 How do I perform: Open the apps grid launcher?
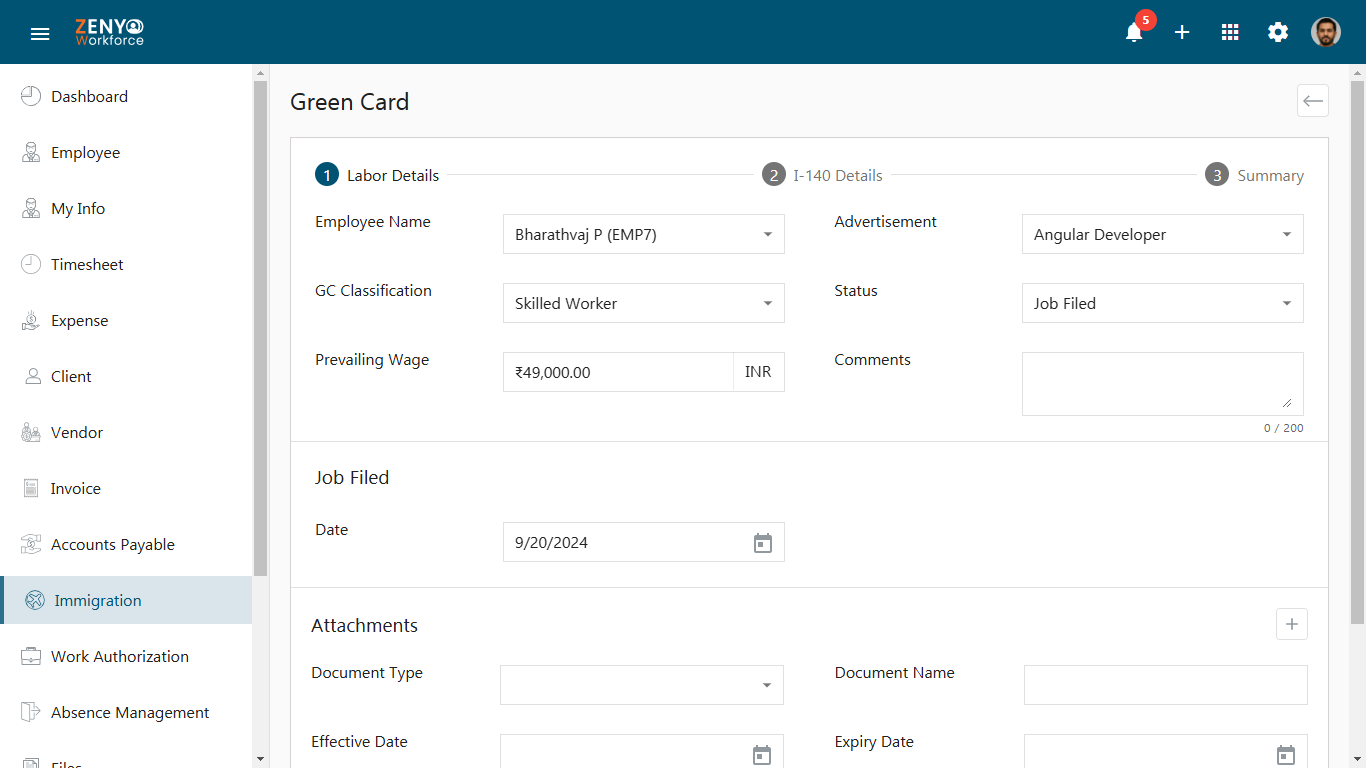point(1230,32)
